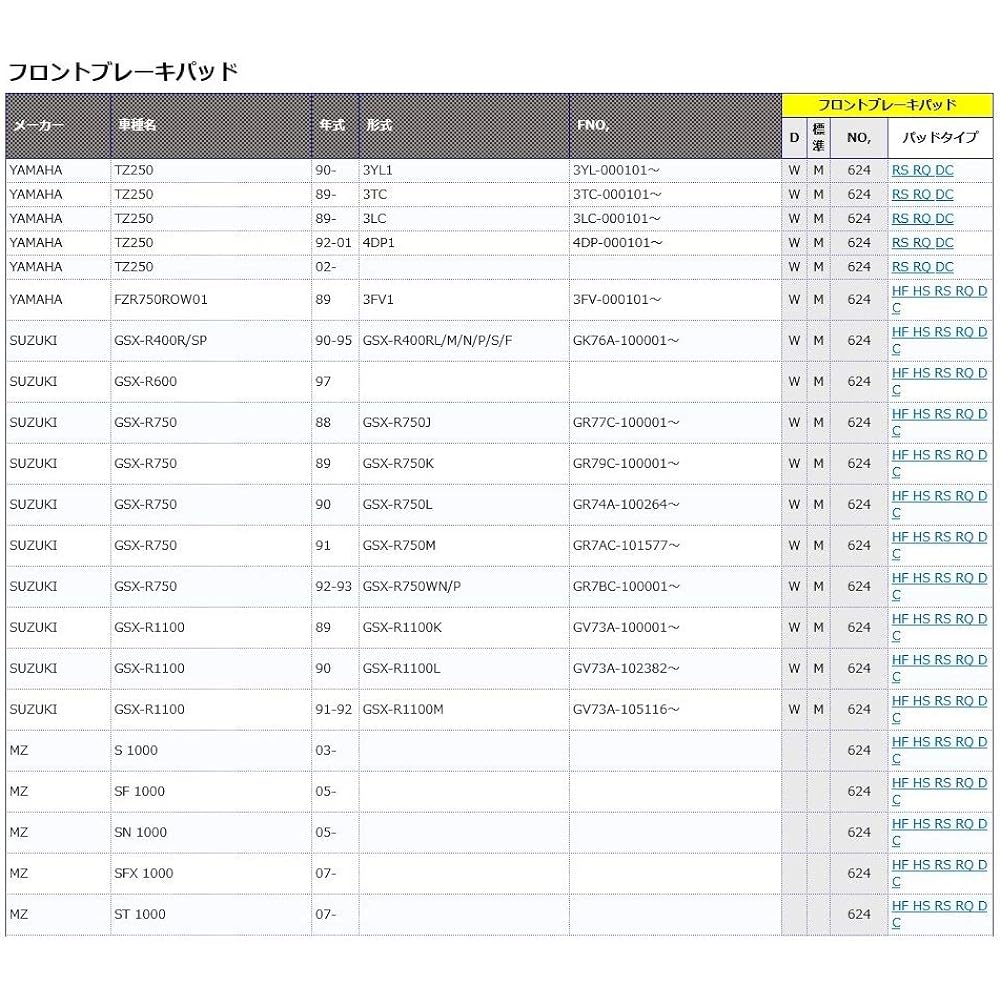Select the frame number 3FV-000101～

(616, 300)
